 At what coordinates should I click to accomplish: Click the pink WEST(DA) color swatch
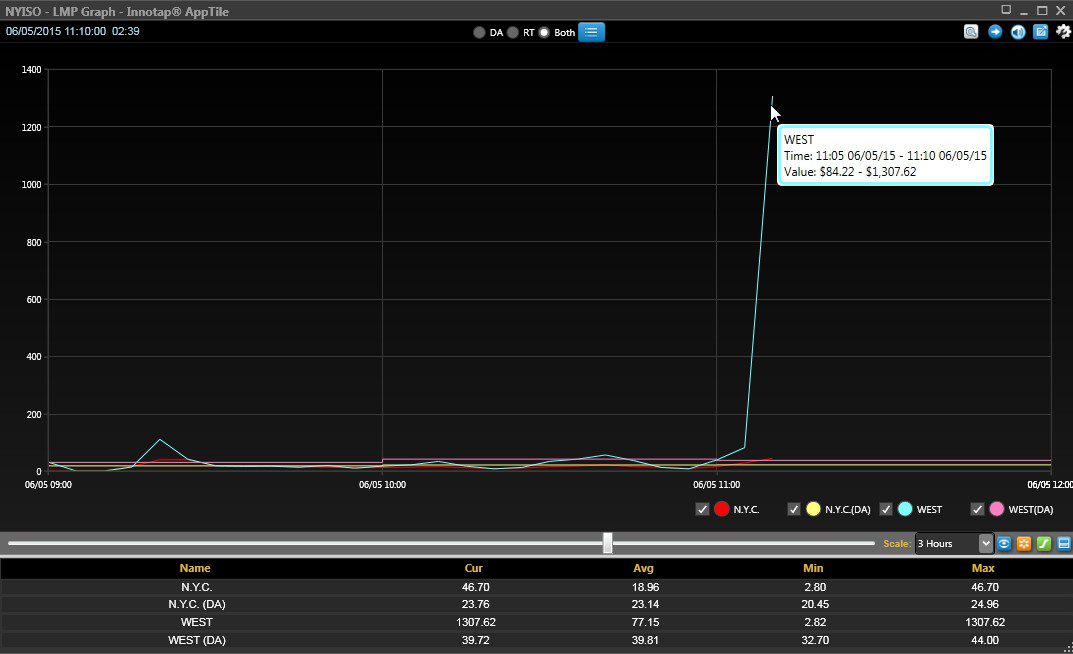click(x=996, y=509)
